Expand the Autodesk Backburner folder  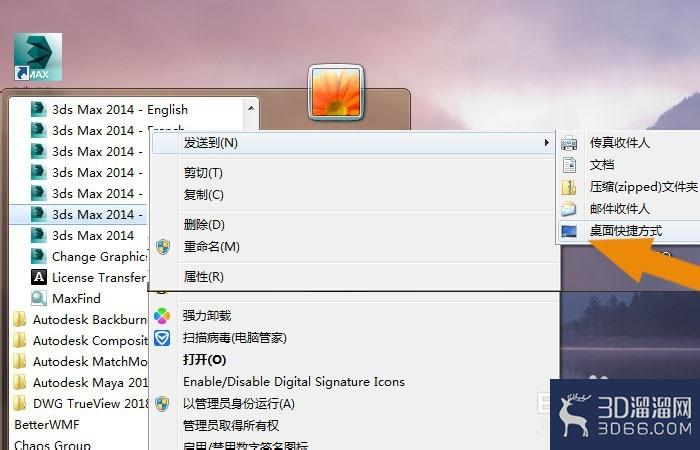pyautogui.click(x=90, y=320)
